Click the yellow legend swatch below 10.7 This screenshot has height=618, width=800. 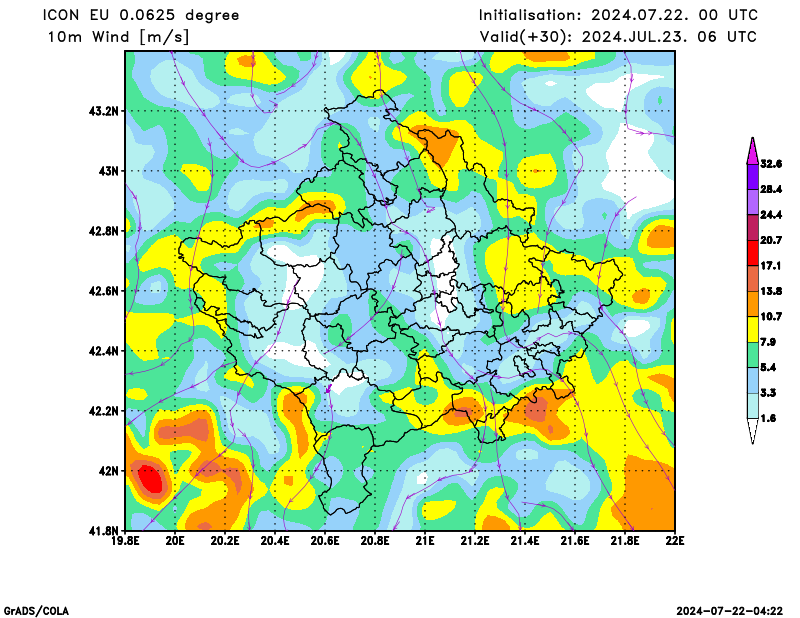click(753, 330)
